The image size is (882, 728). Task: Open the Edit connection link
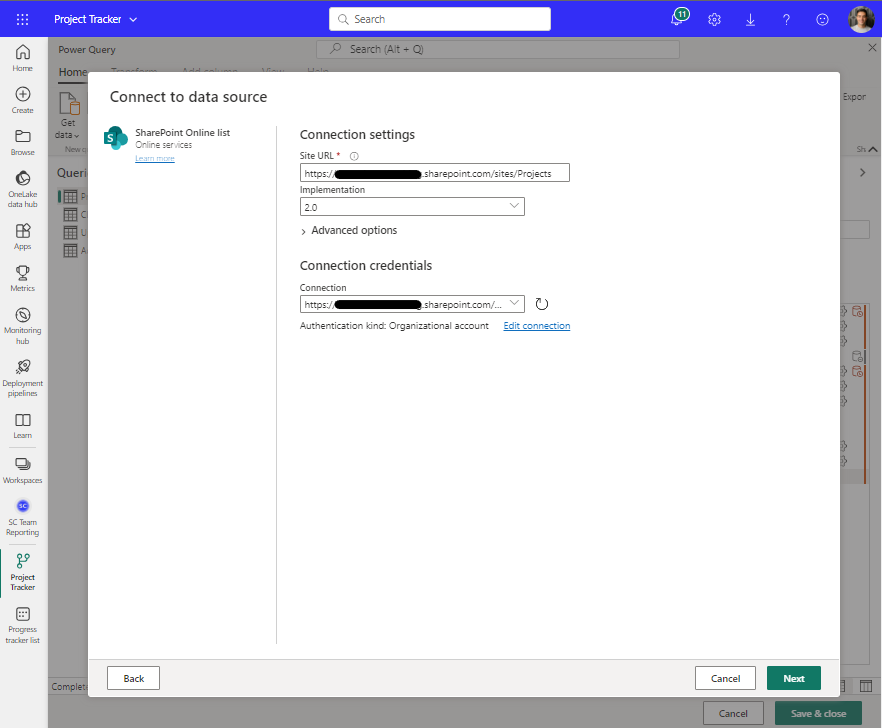tap(536, 326)
